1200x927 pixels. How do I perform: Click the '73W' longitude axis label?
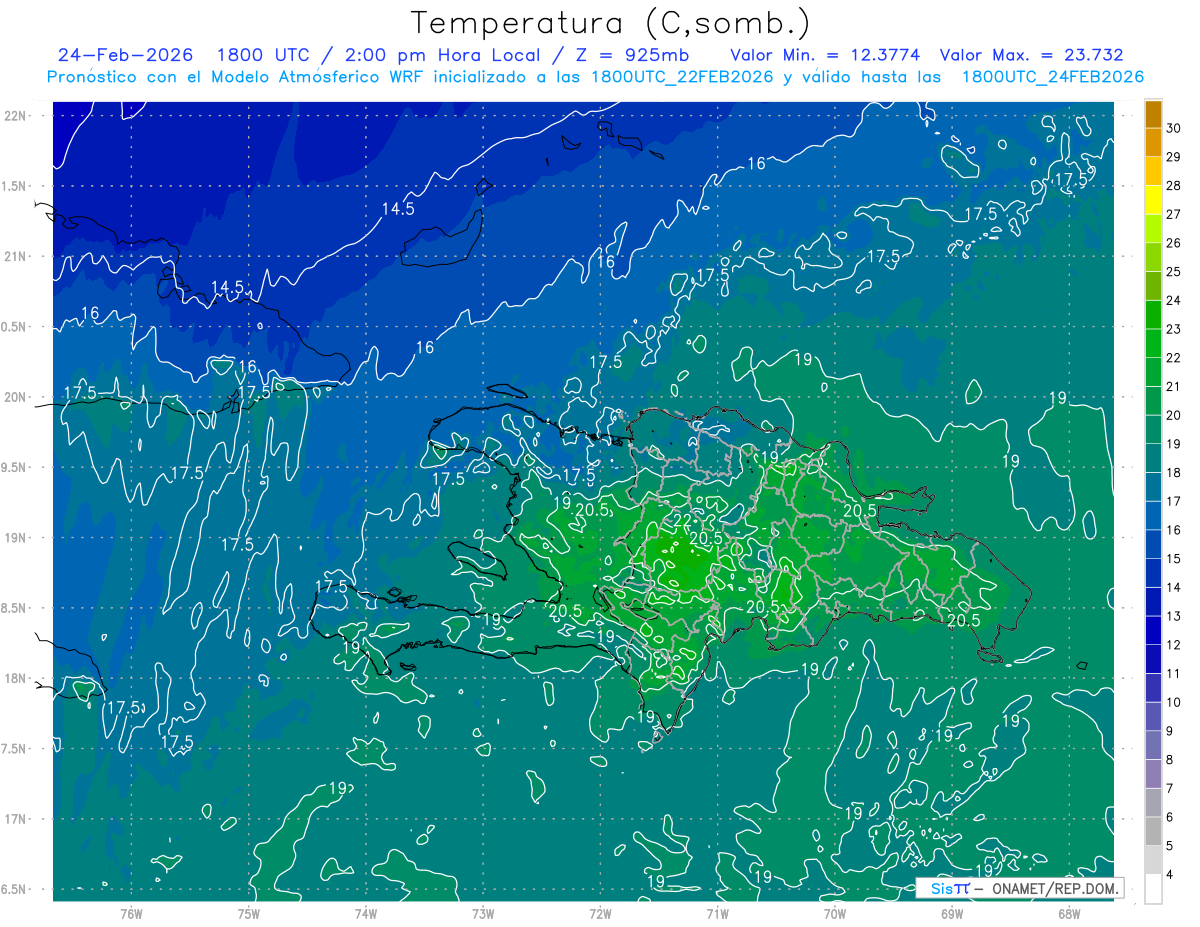(x=483, y=913)
